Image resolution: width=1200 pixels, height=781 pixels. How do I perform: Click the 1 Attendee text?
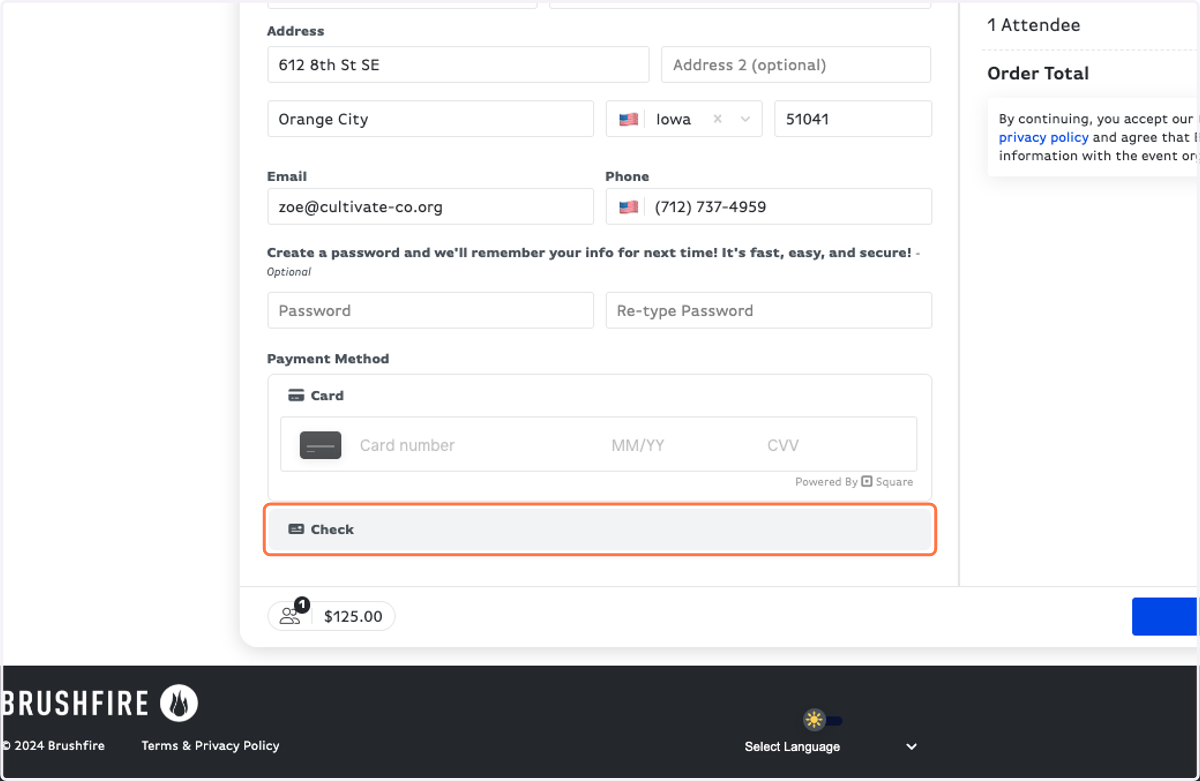point(1033,25)
